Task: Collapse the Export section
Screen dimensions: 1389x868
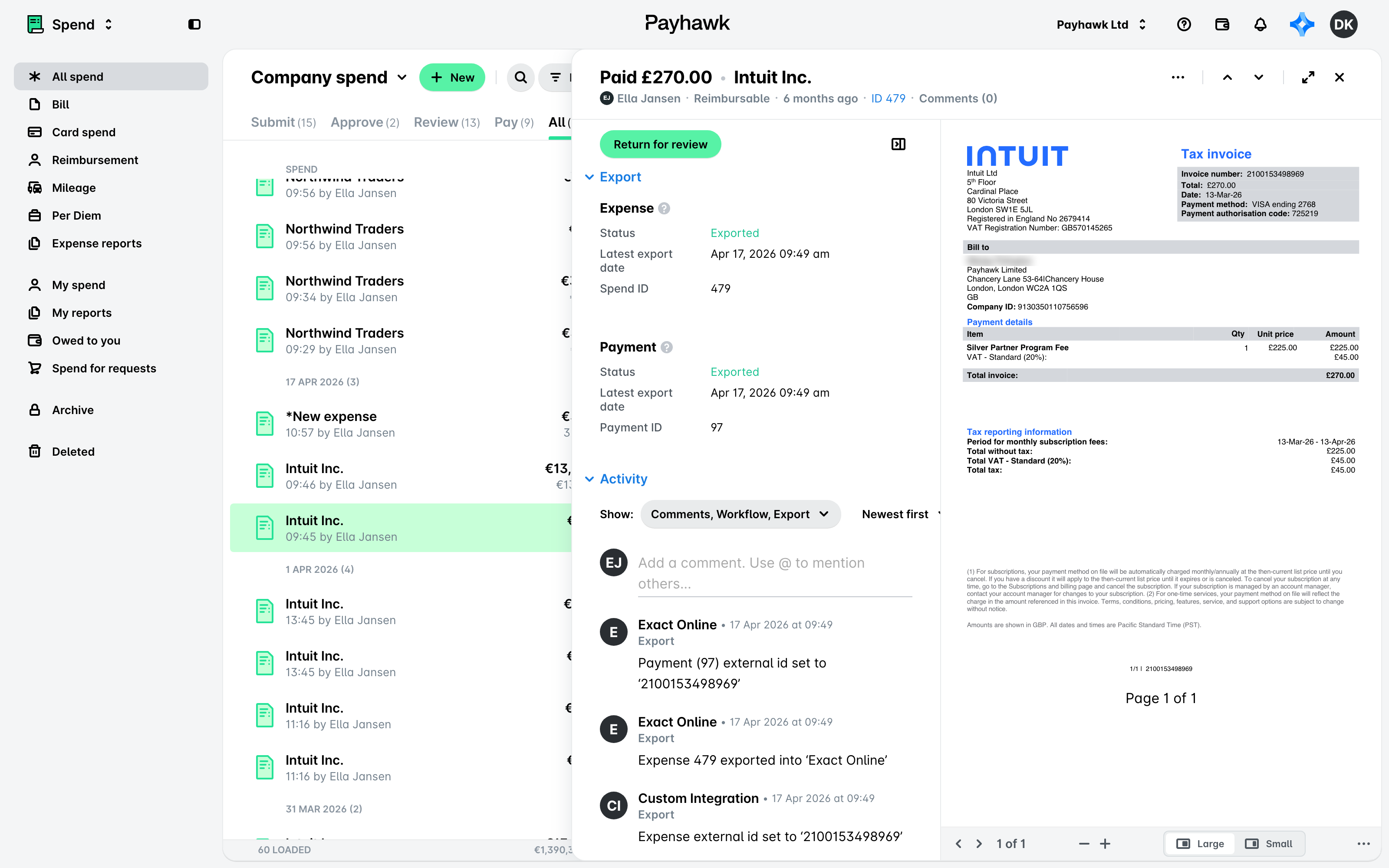Action: pos(613,177)
